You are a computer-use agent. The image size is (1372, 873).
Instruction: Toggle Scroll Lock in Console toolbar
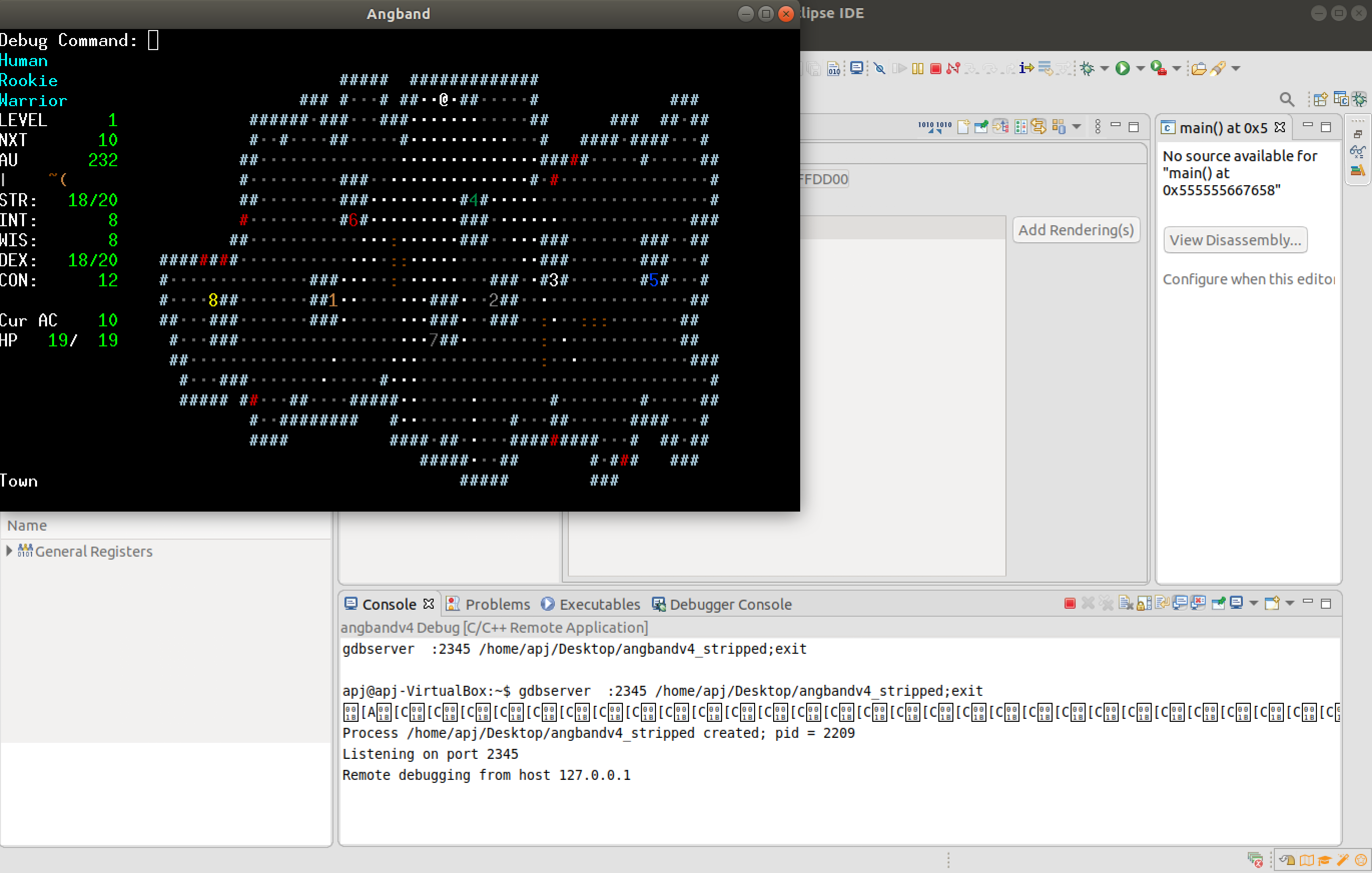1144,603
